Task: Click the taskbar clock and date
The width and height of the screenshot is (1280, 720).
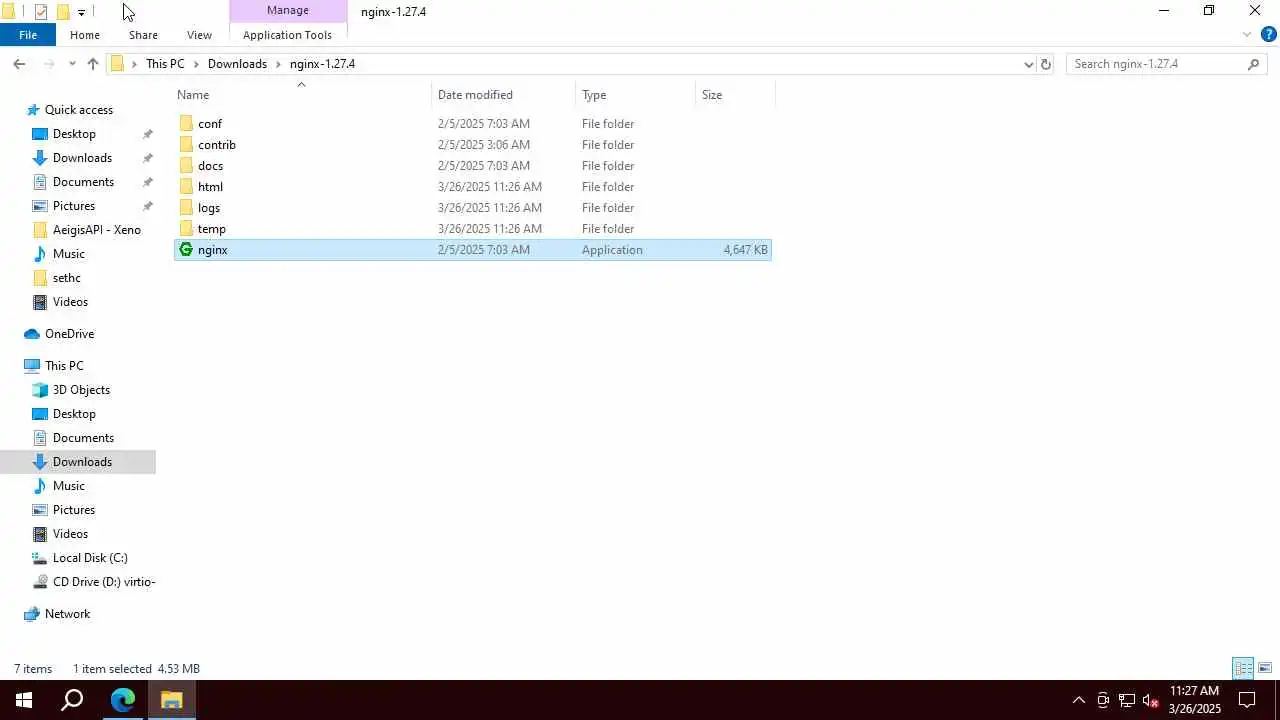Action: pos(1195,700)
